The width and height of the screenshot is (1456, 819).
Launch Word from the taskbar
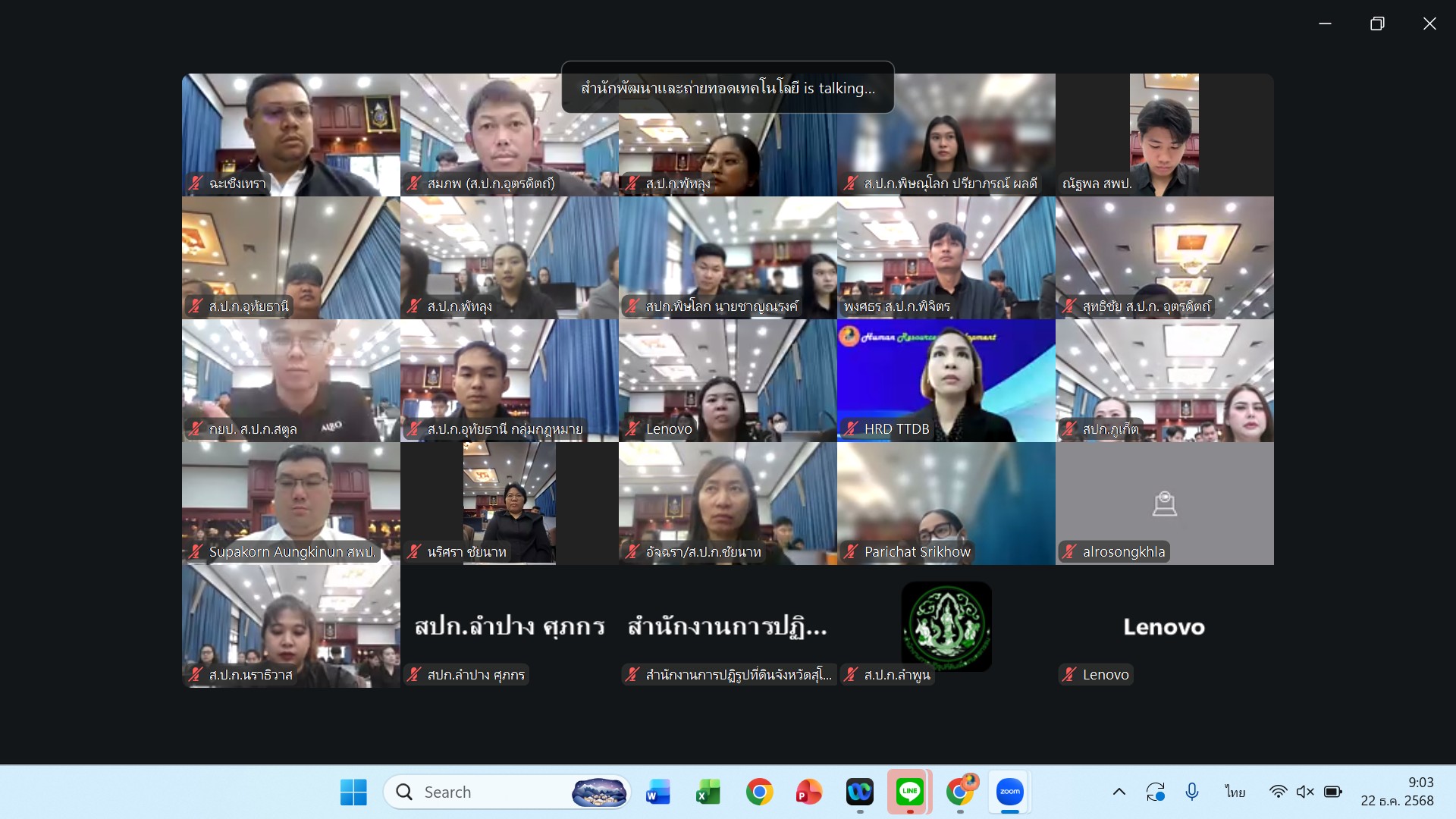click(657, 792)
